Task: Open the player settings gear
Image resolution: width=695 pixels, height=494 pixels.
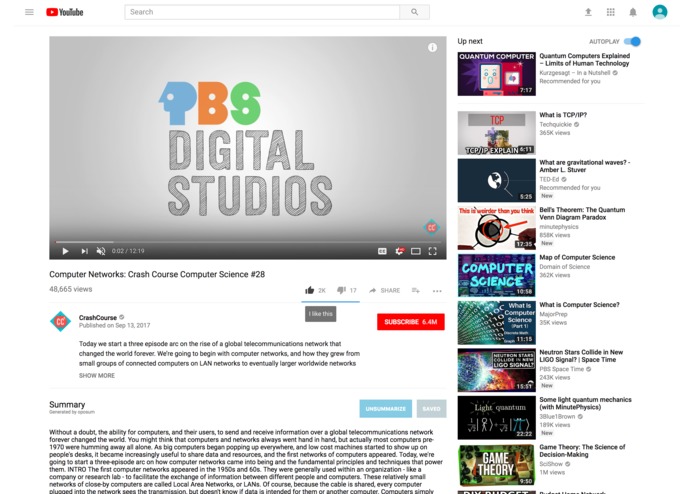Action: [x=399, y=251]
